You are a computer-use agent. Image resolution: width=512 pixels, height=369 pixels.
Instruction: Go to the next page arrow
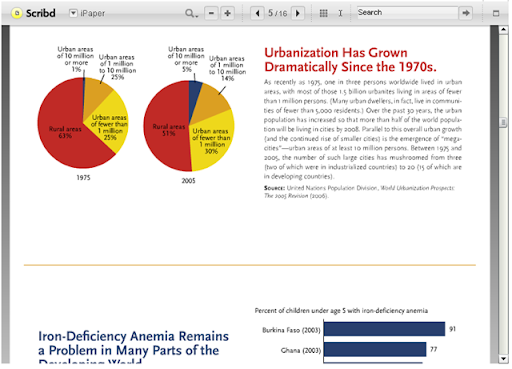tap(298, 13)
